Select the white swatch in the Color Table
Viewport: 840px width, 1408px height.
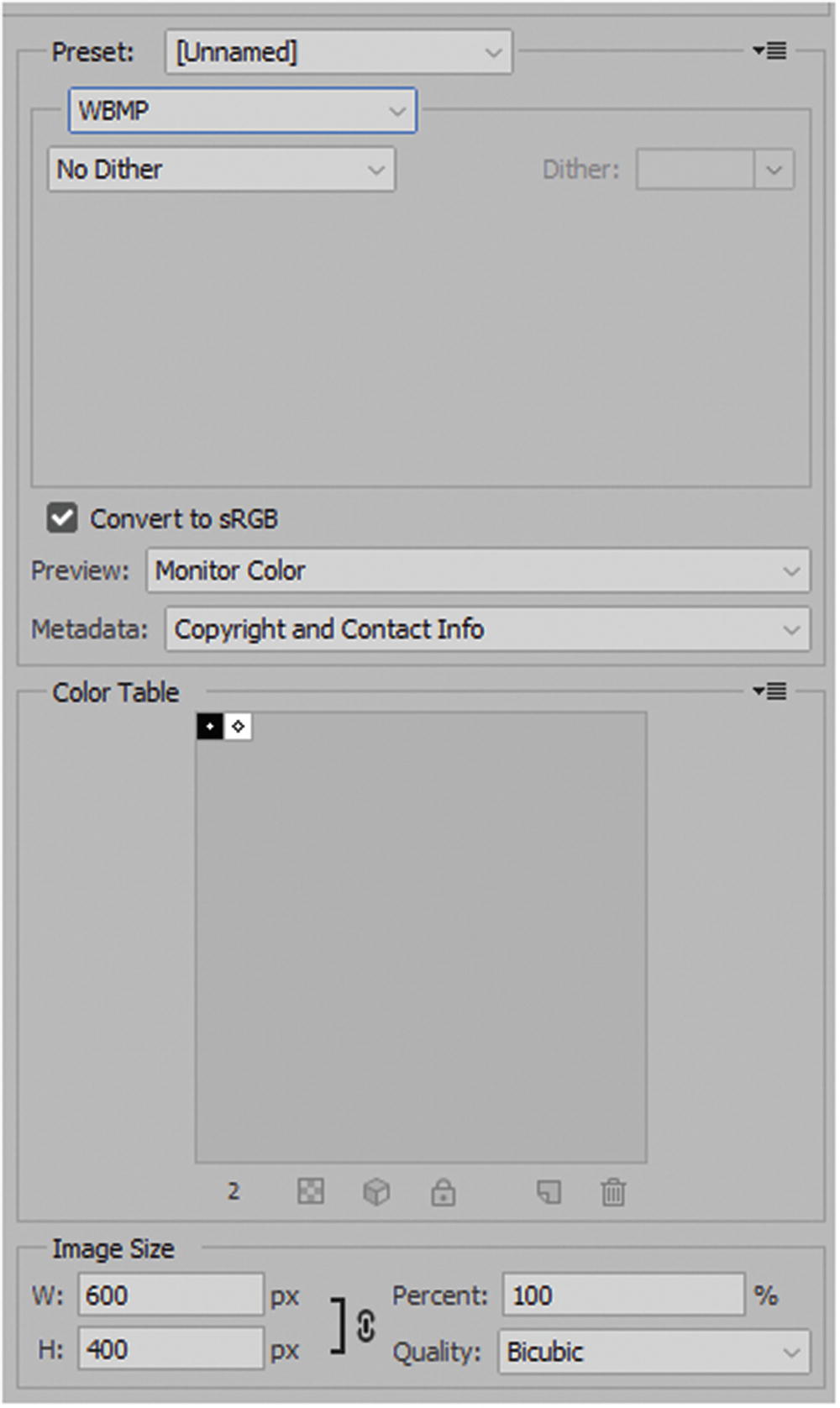[x=239, y=726]
